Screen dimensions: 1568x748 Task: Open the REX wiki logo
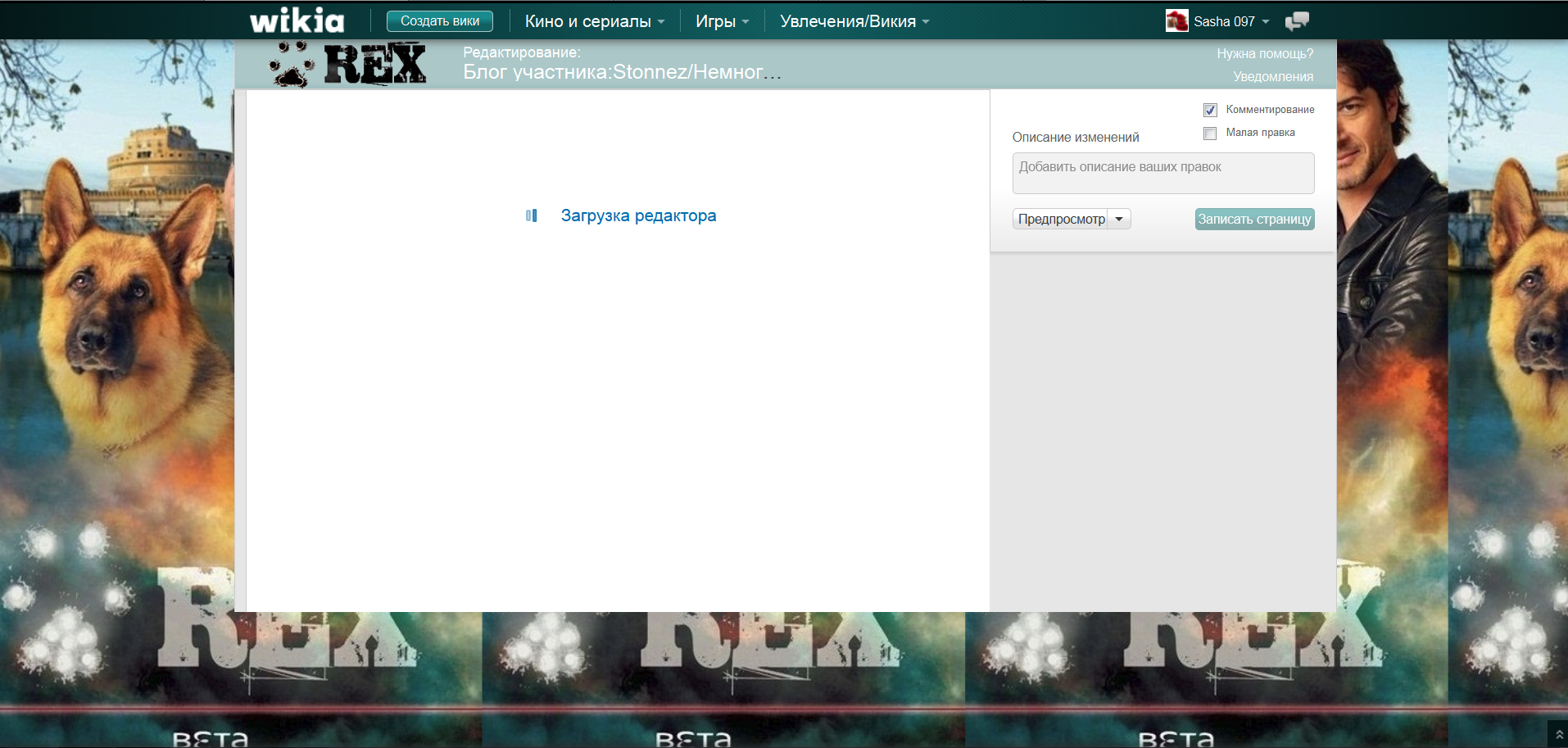(x=348, y=64)
